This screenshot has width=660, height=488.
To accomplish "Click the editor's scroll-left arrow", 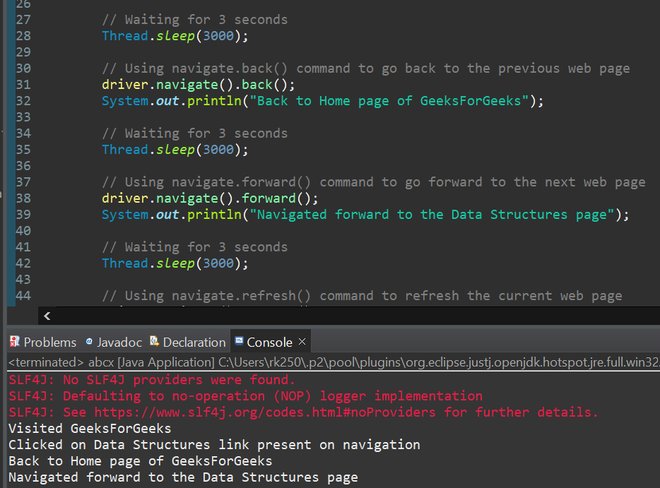I will pos(47,316).
